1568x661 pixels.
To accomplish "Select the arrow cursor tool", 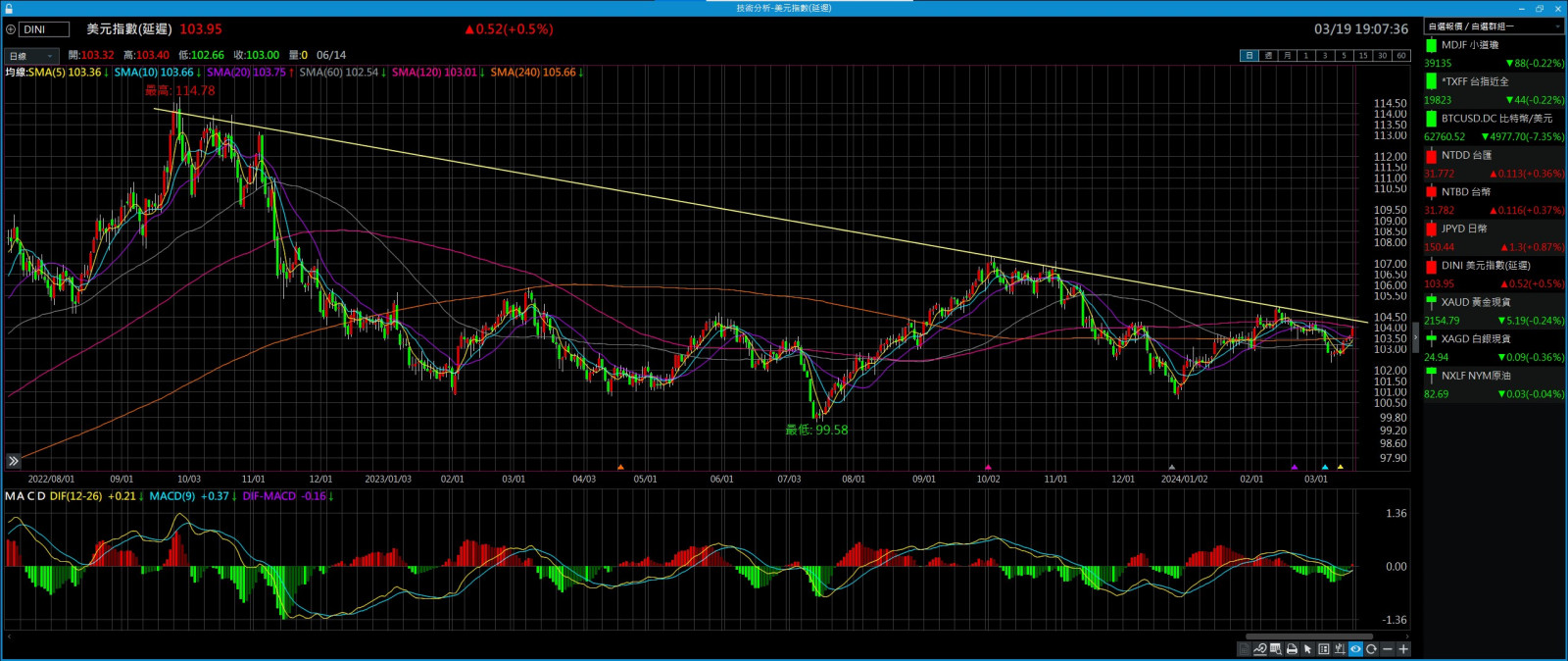I will point(1307,649).
